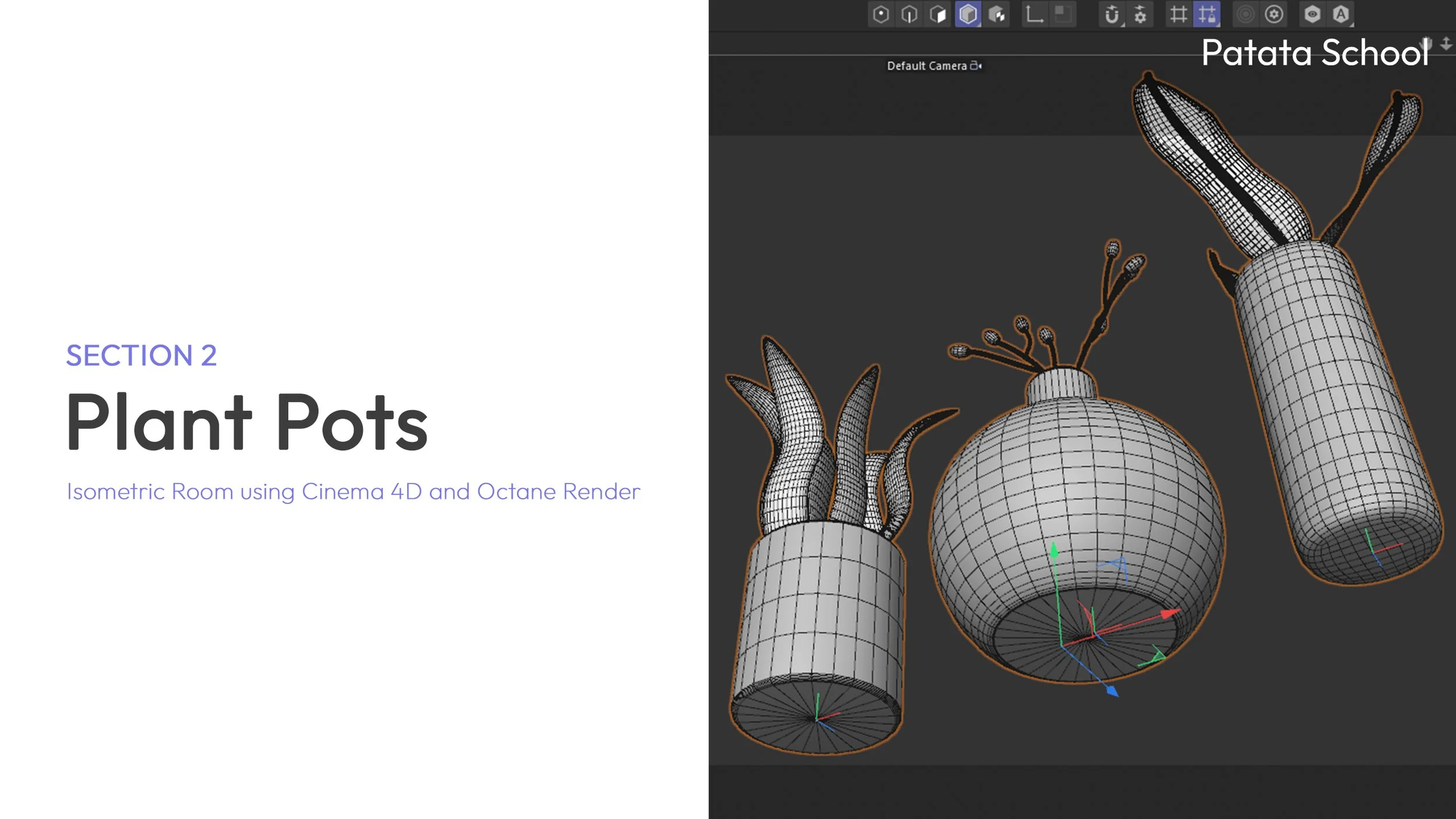Screen dimensions: 1456x819
Task: Toggle the viewport solo eye hexagon
Action: point(1312,15)
